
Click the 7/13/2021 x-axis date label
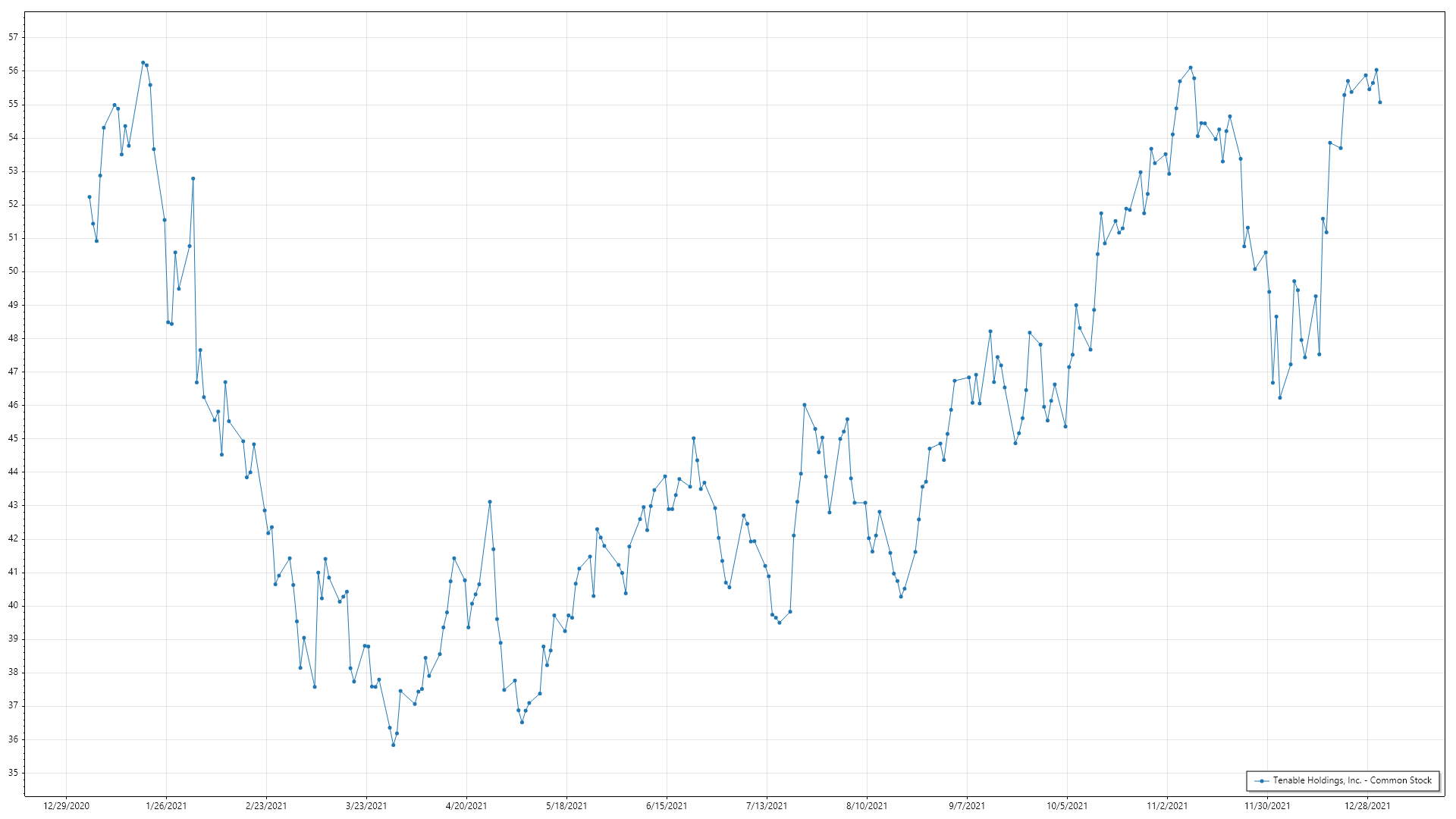[x=767, y=805]
